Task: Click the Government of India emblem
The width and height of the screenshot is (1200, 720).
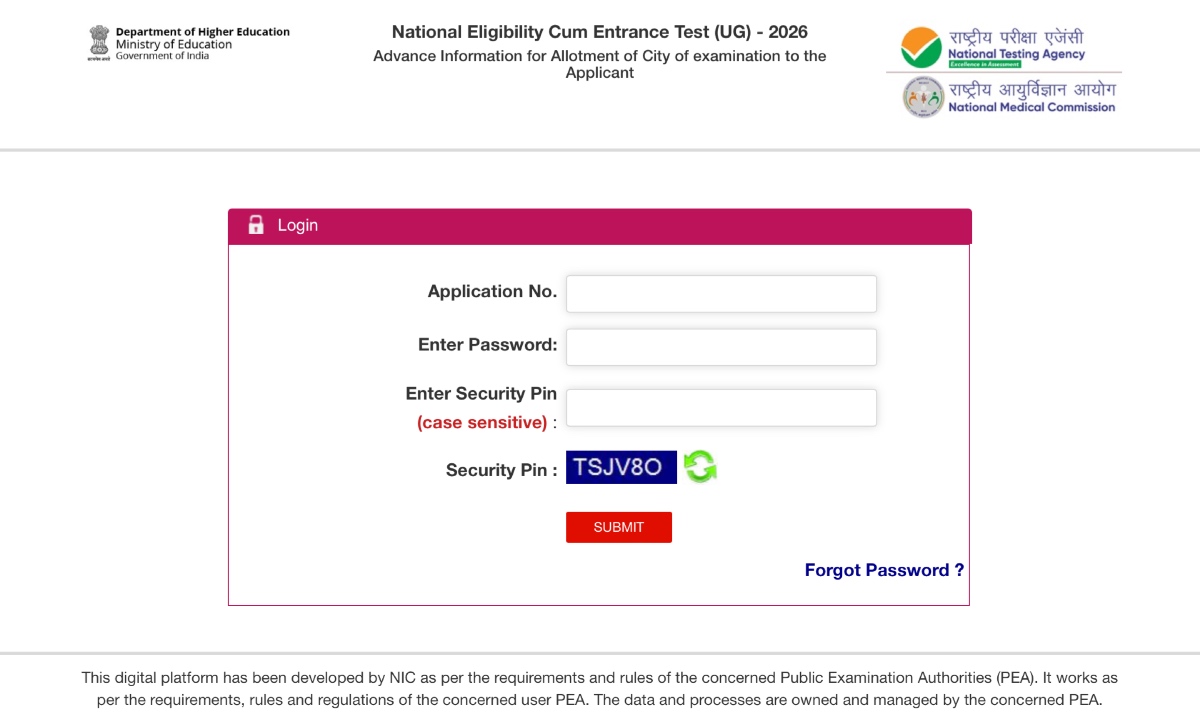Action: [x=98, y=43]
